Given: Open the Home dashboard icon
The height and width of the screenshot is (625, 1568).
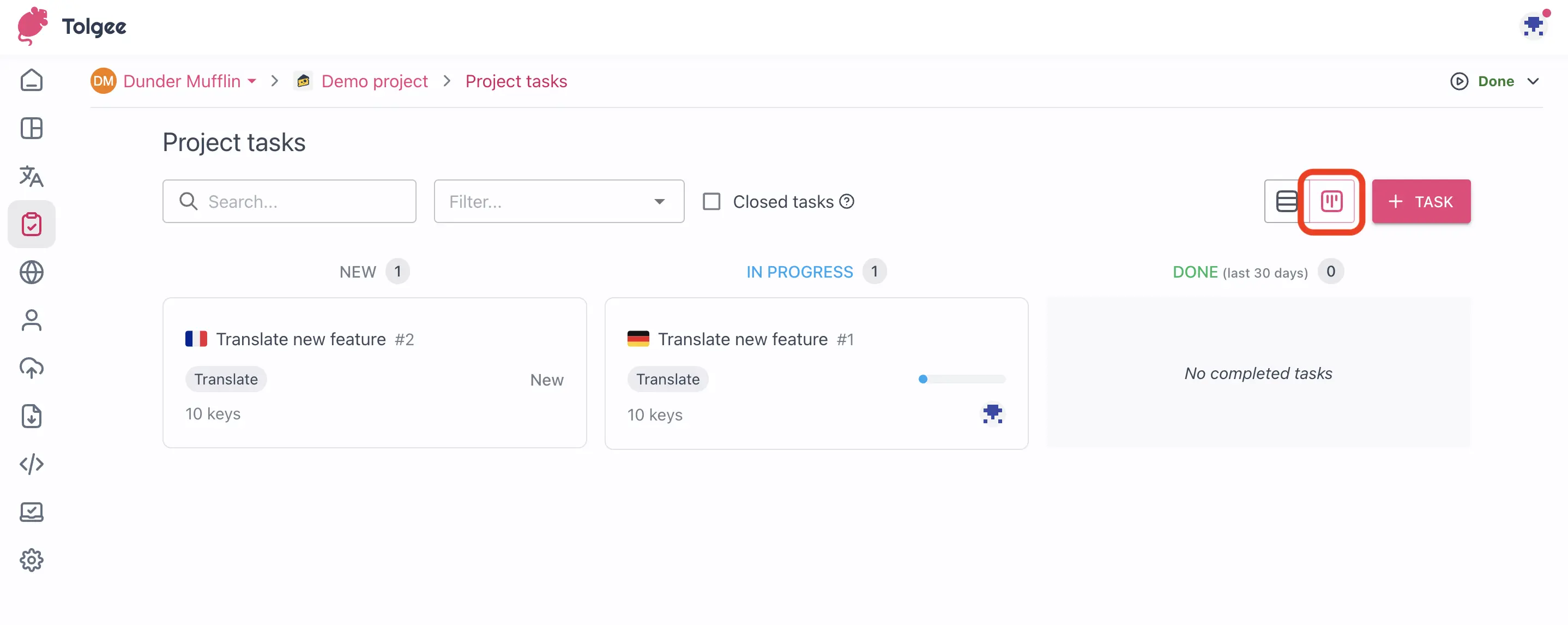Looking at the screenshot, I should click(31, 80).
